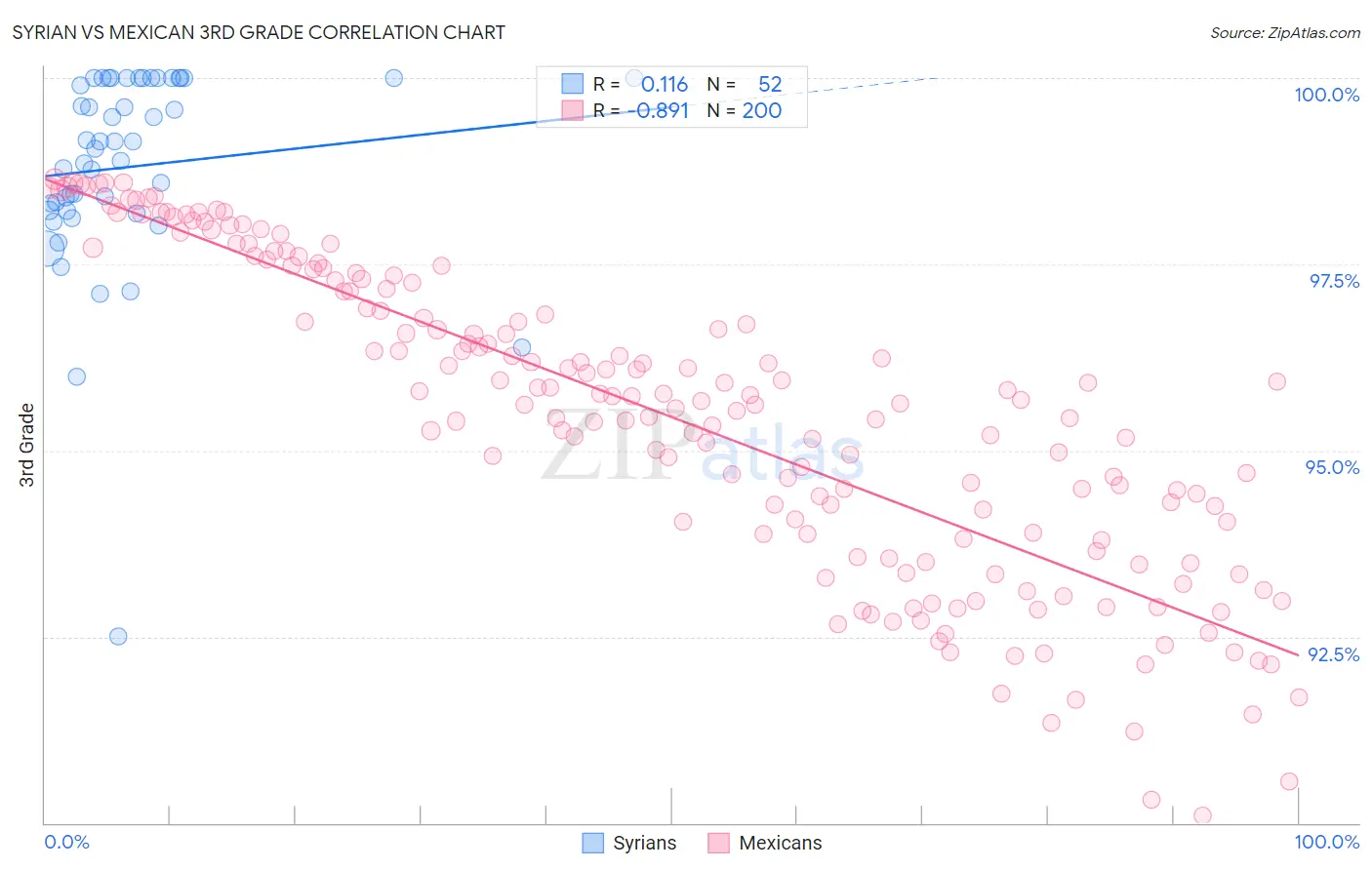Open the ZipAtlas.com source link
1372x870 pixels.
pyautogui.click(x=1285, y=32)
